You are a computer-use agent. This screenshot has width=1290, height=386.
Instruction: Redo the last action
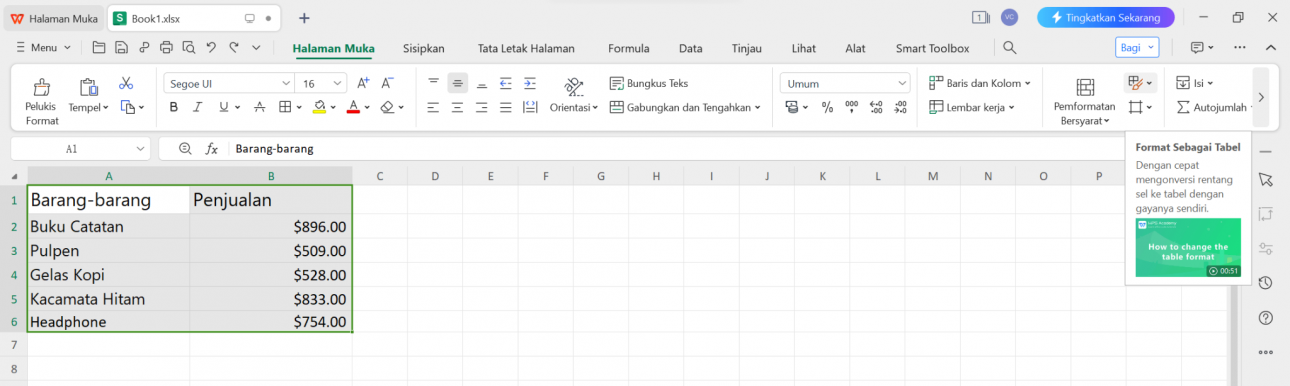tap(234, 47)
